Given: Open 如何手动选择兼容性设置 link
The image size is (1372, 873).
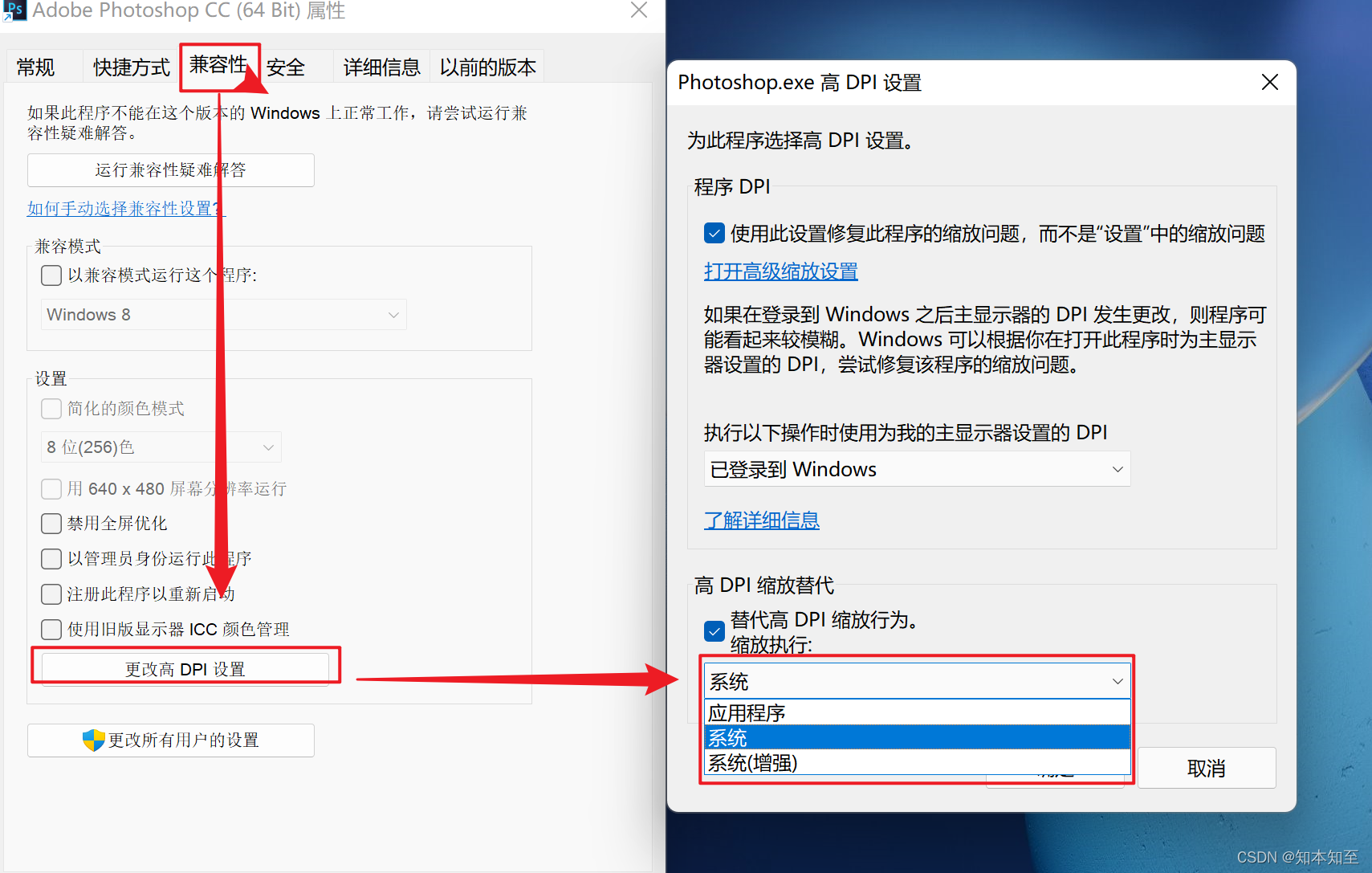Looking at the screenshot, I should (x=126, y=209).
